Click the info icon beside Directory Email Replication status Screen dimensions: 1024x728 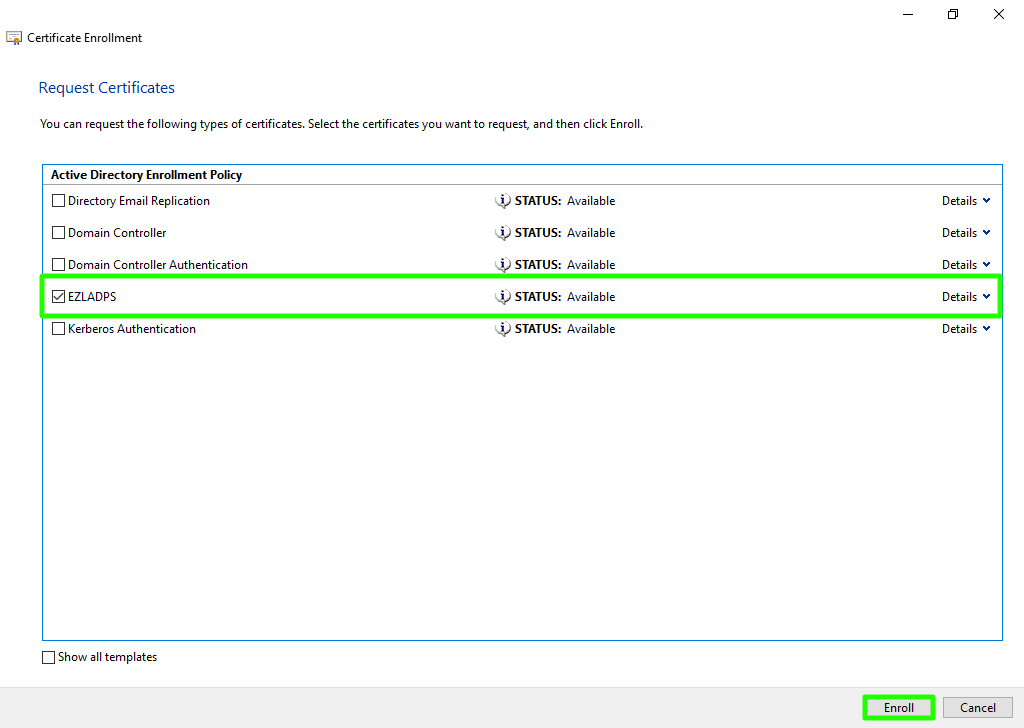point(503,201)
